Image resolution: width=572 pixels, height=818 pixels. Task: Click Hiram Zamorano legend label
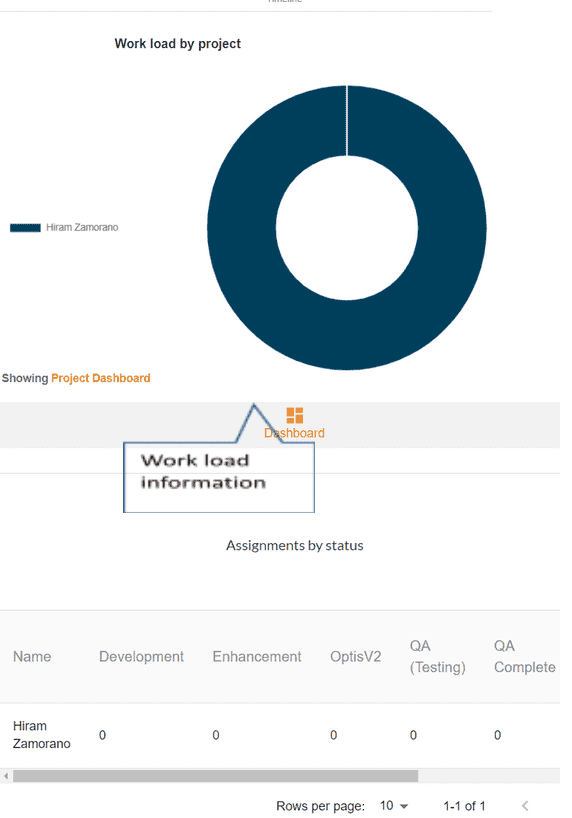point(82,227)
